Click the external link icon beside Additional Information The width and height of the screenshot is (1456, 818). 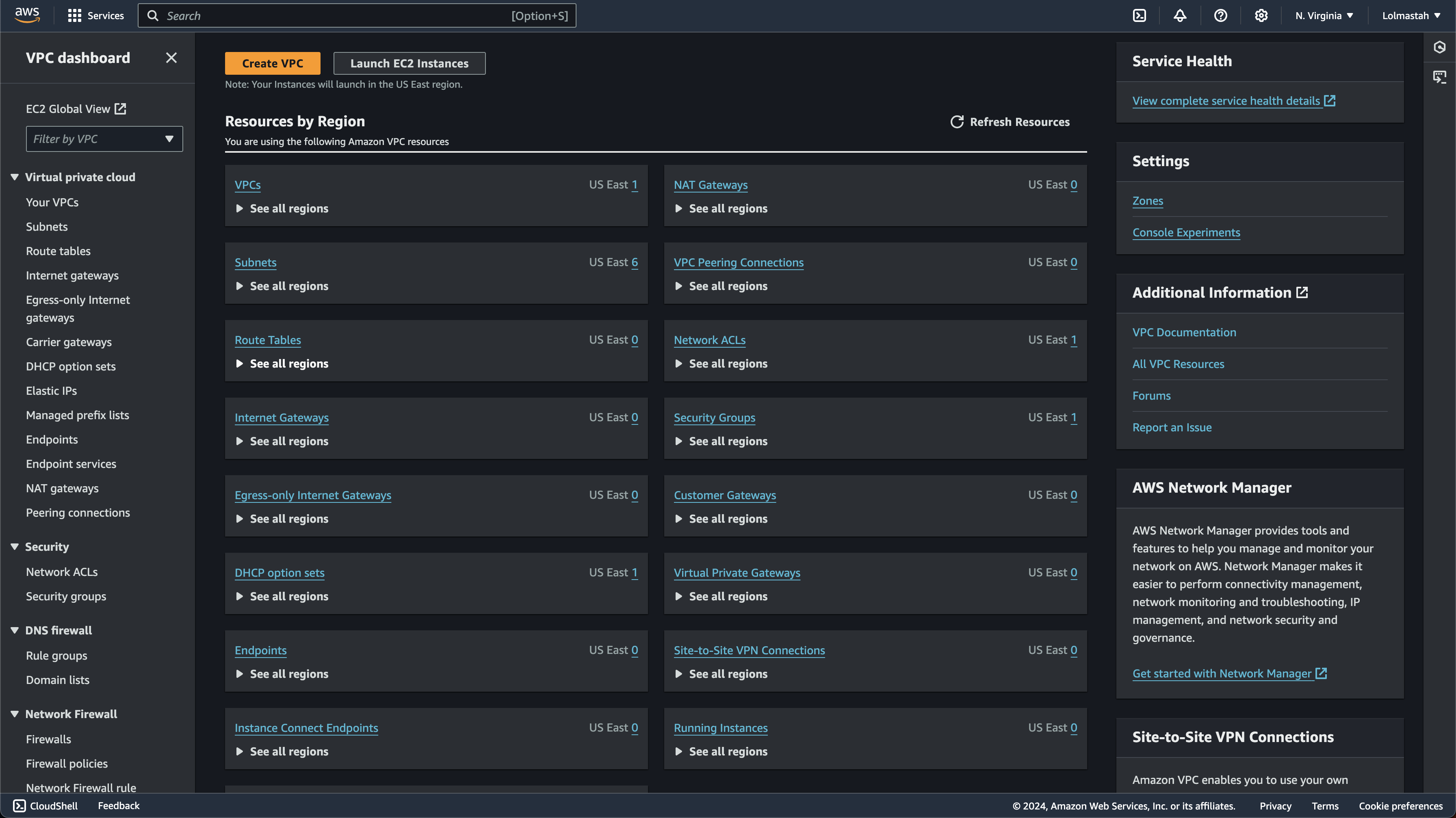pos(1302,292)
